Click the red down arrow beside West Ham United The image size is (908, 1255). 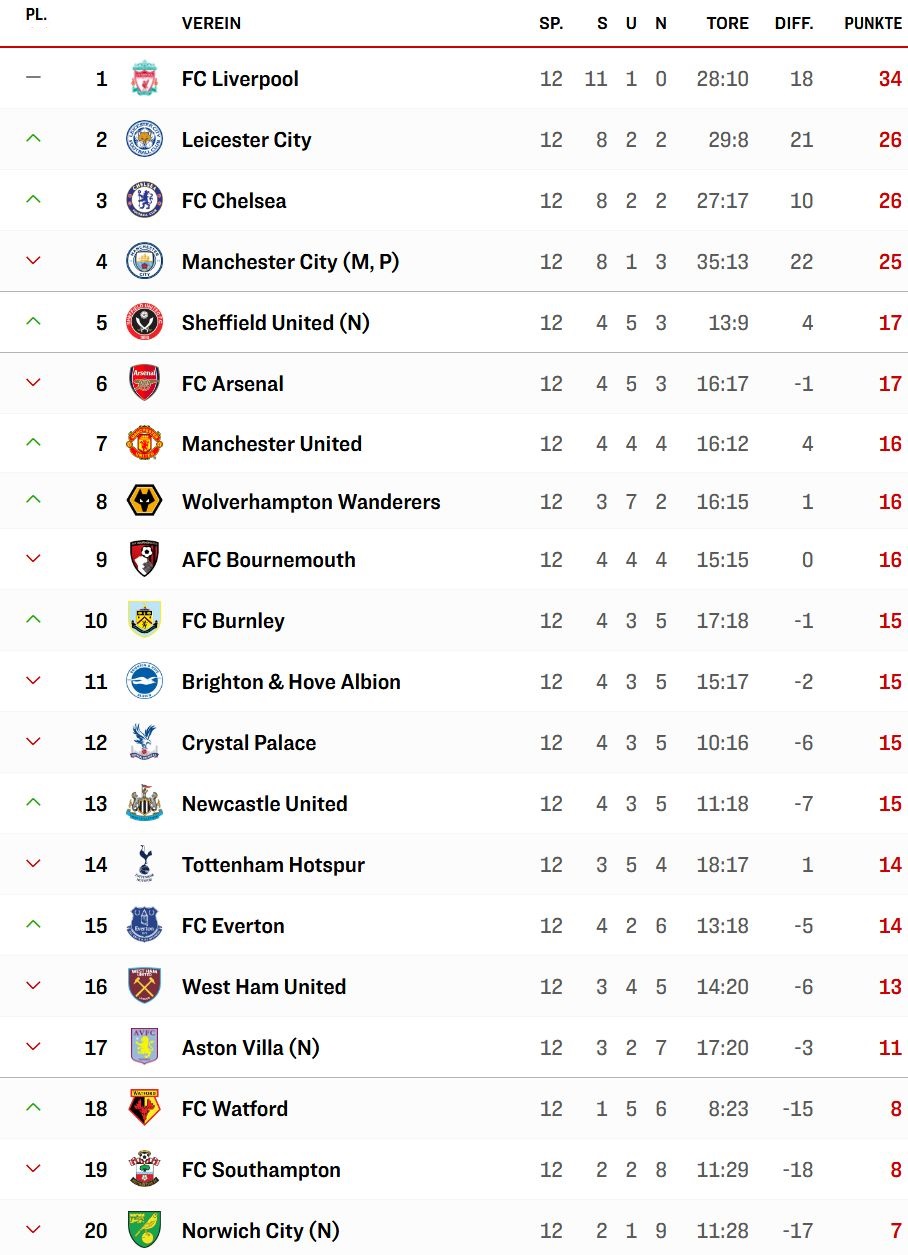tap(33, 986)
